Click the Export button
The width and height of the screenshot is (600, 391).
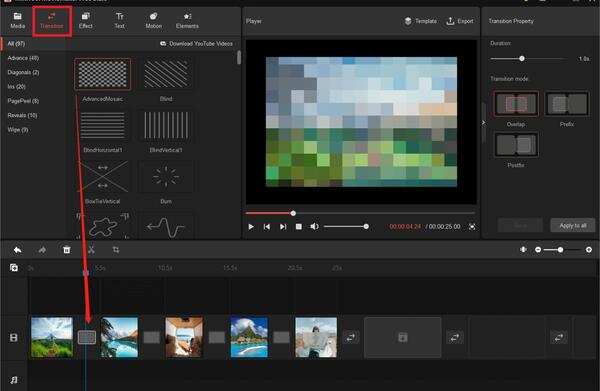point(460,21)
